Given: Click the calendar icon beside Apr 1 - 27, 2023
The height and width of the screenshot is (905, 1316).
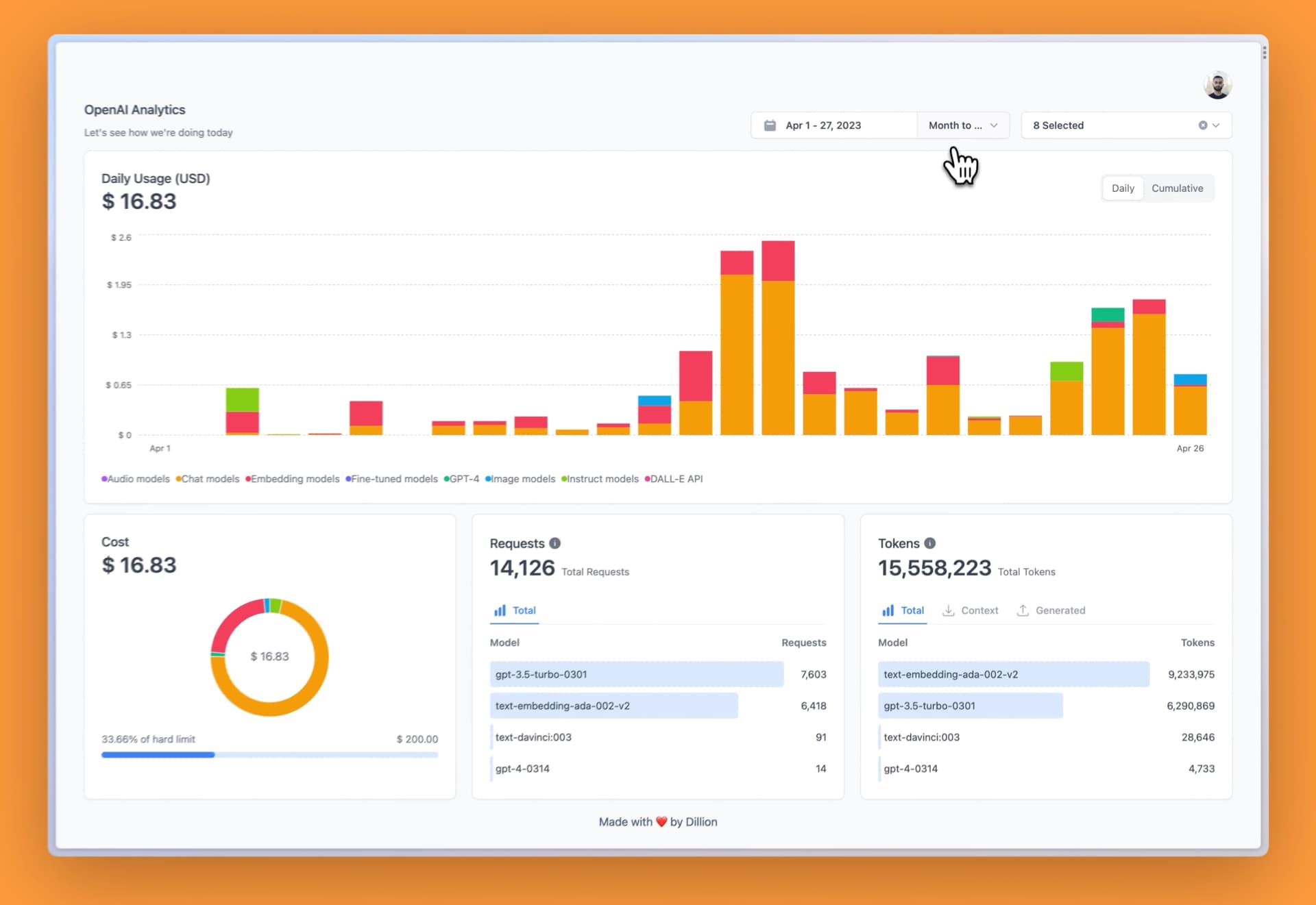Looking at the screenshot, I should tap(770, 125).
